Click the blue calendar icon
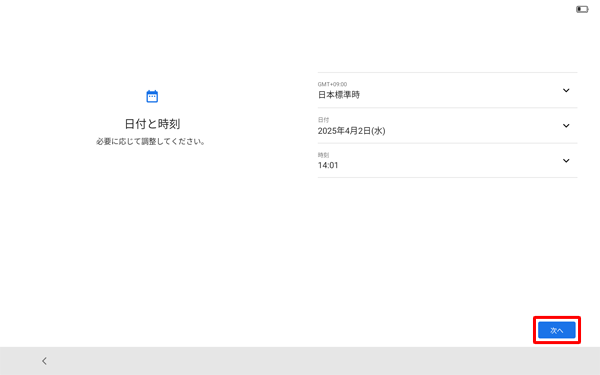 point(152,96)
